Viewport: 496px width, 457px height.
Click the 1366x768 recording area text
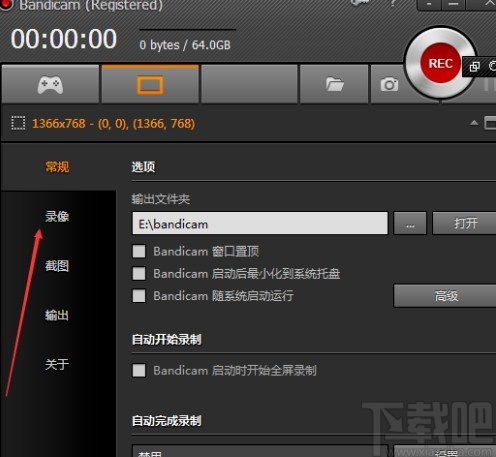(113, 124)
